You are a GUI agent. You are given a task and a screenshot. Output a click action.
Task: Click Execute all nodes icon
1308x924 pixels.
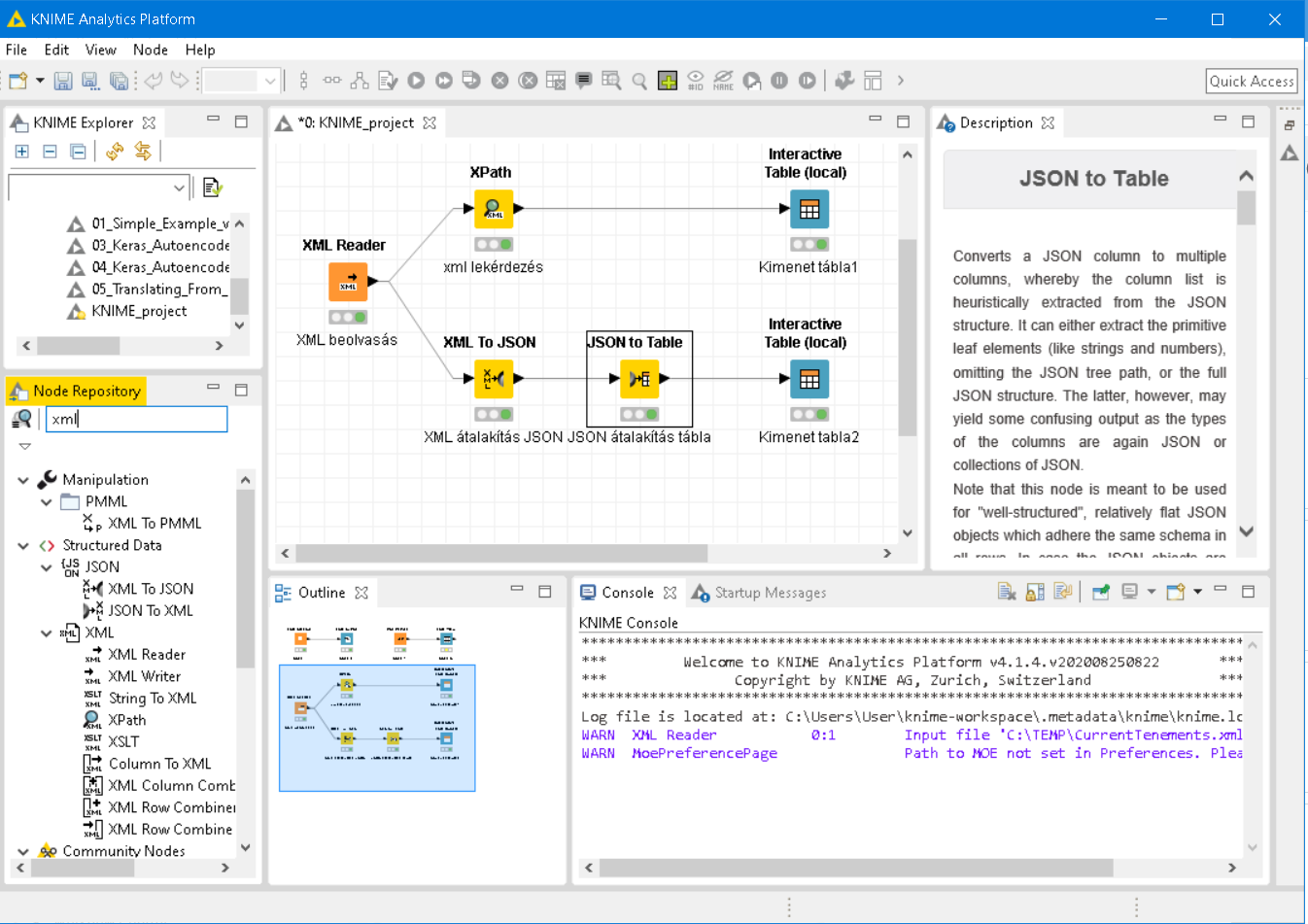click(444, 81)
